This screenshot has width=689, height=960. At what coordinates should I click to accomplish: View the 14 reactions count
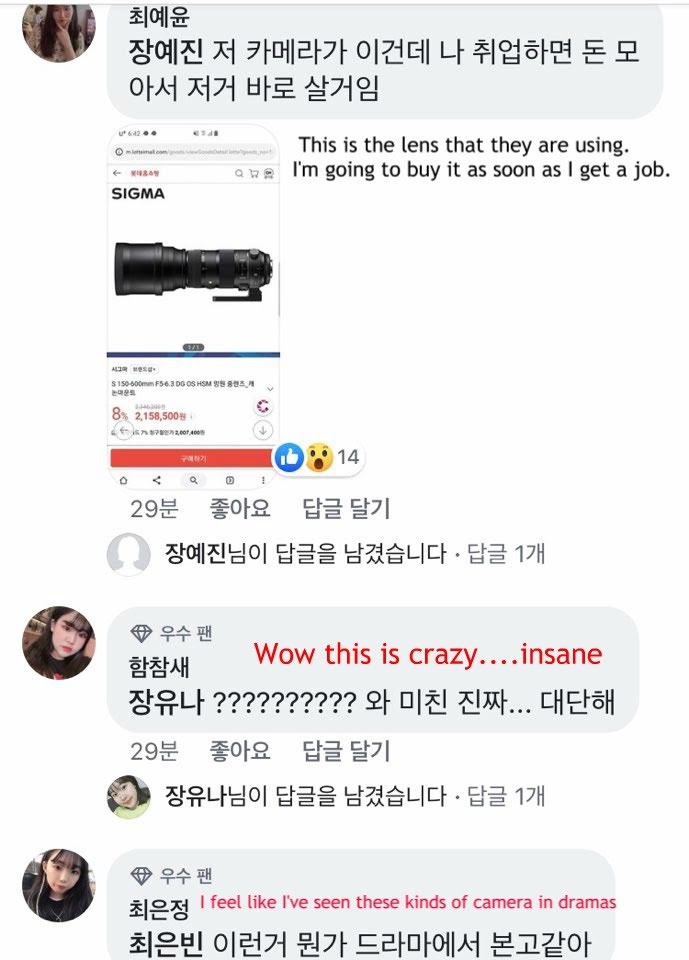coord(348,457)
